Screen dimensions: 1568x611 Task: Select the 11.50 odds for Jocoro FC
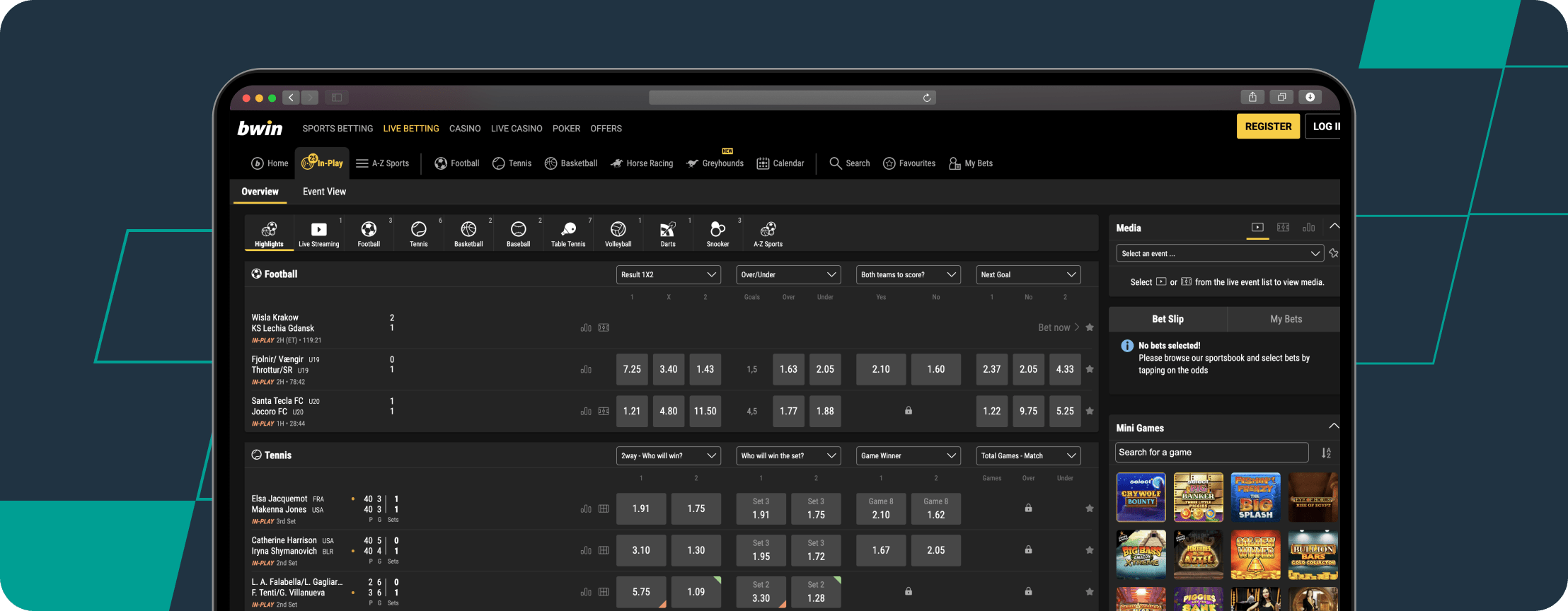point(705,411)
